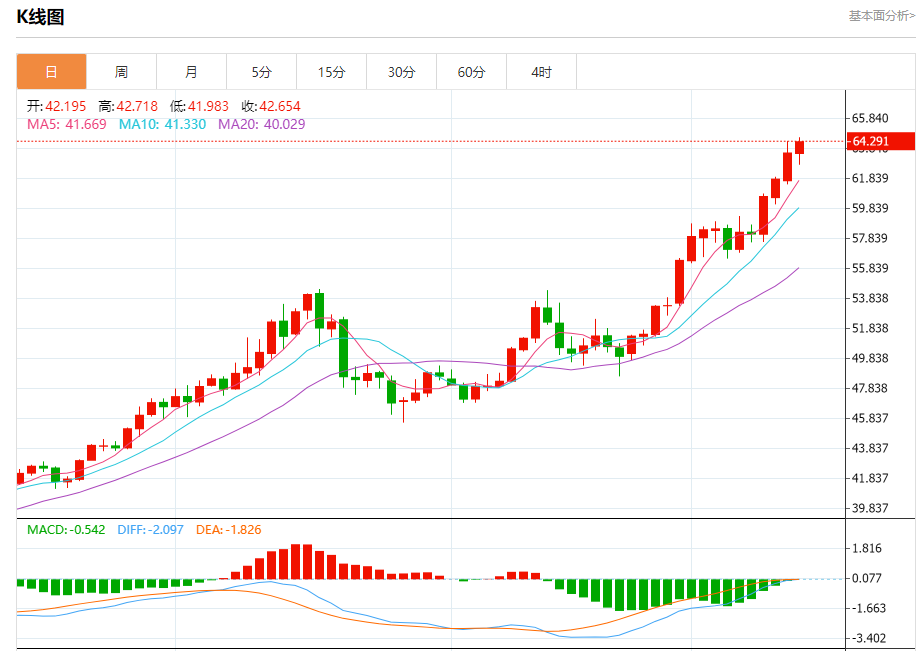Switch to the 5分 interval tab
Image resolution: width=923 pixels, height=651 pixels.
(x=261, y=72)
